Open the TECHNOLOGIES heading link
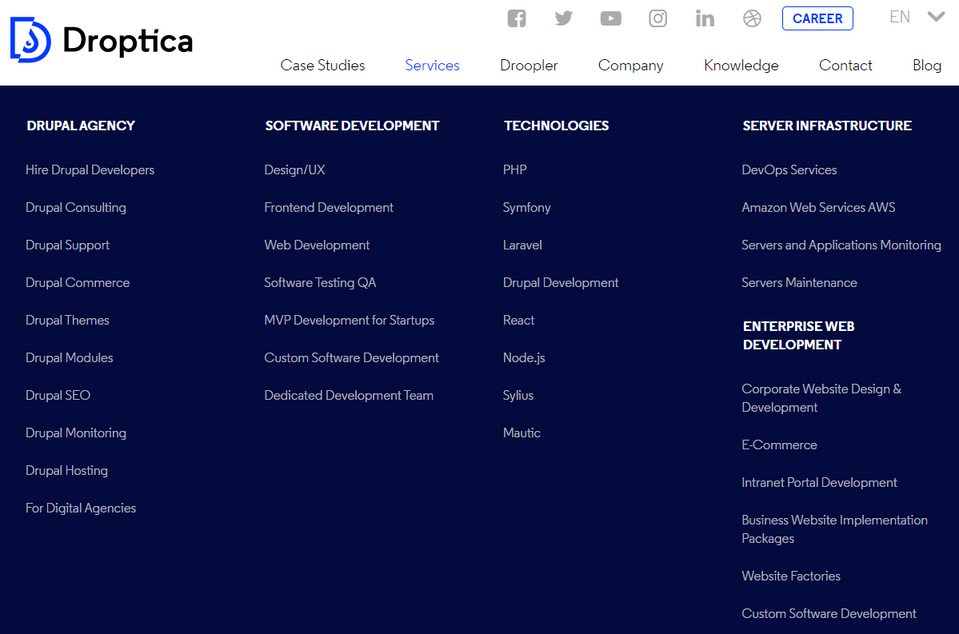The image size is (959, 634). click(x=556, y=125)
